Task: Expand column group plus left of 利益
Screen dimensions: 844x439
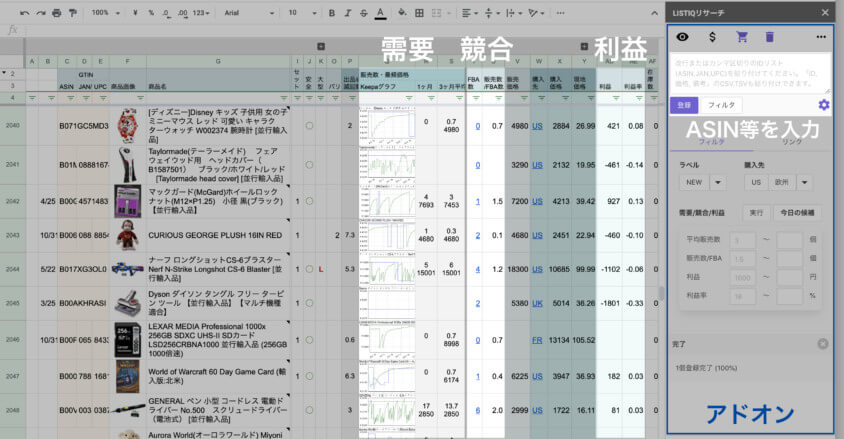Action: tap(584, 46)
